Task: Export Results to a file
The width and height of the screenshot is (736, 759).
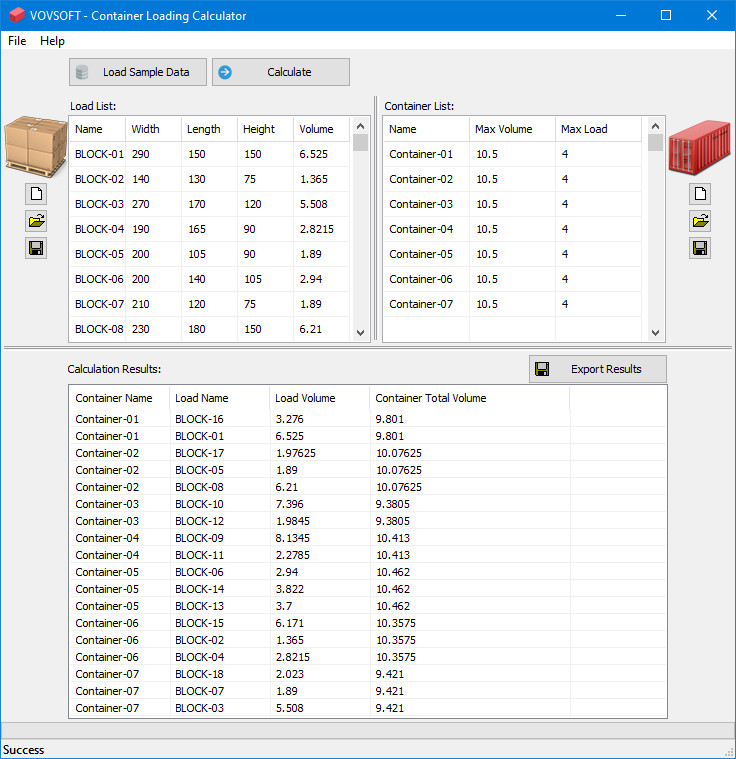Action: pyautogui.click(x=597, y=369)
